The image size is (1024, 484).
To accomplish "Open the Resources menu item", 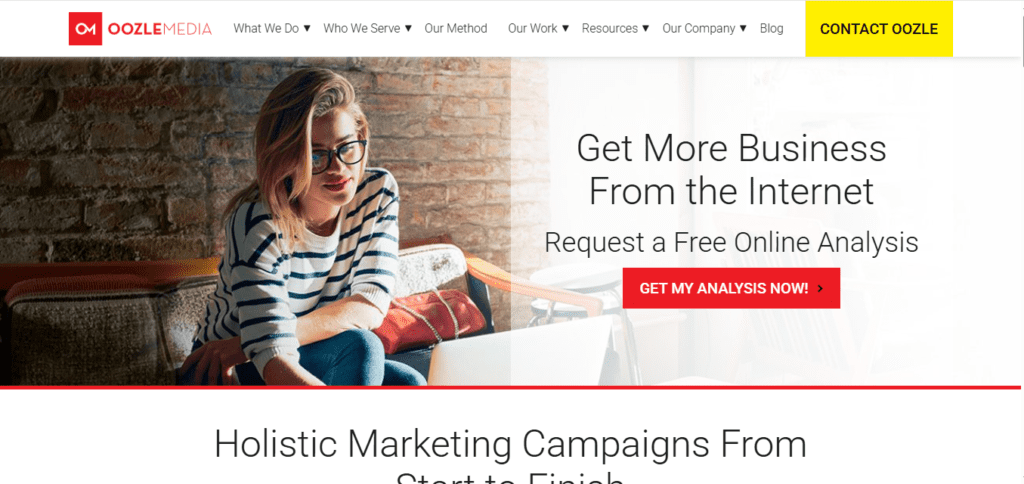I will [610, 29].
